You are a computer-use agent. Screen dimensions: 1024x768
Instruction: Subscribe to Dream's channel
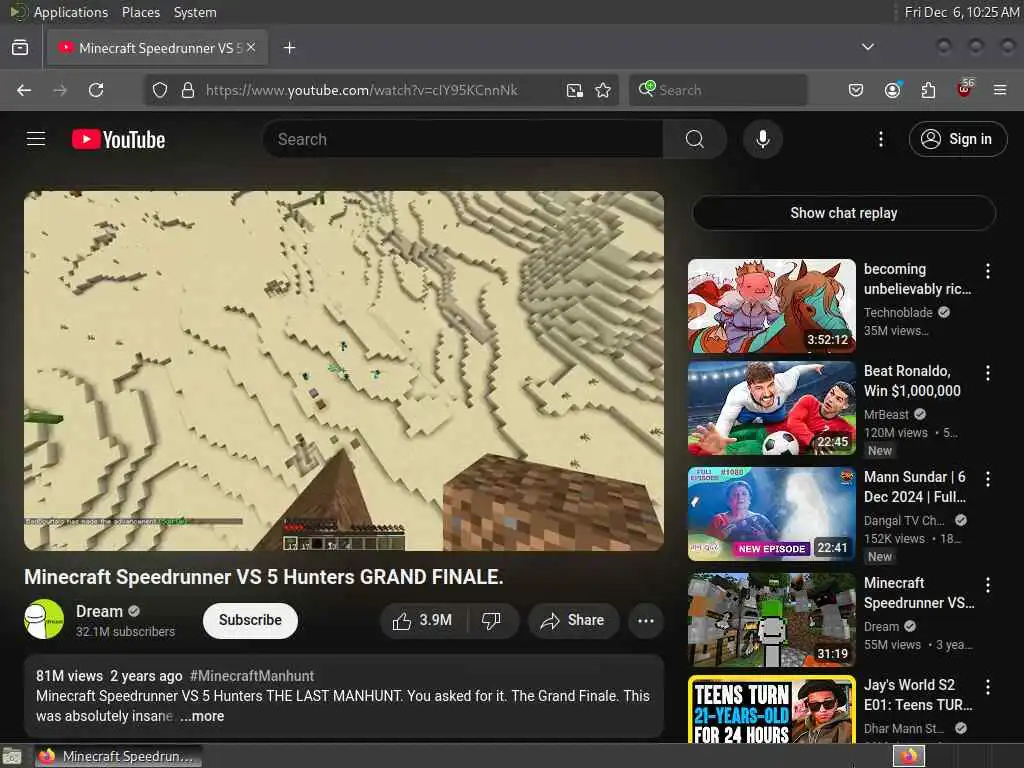250,620
